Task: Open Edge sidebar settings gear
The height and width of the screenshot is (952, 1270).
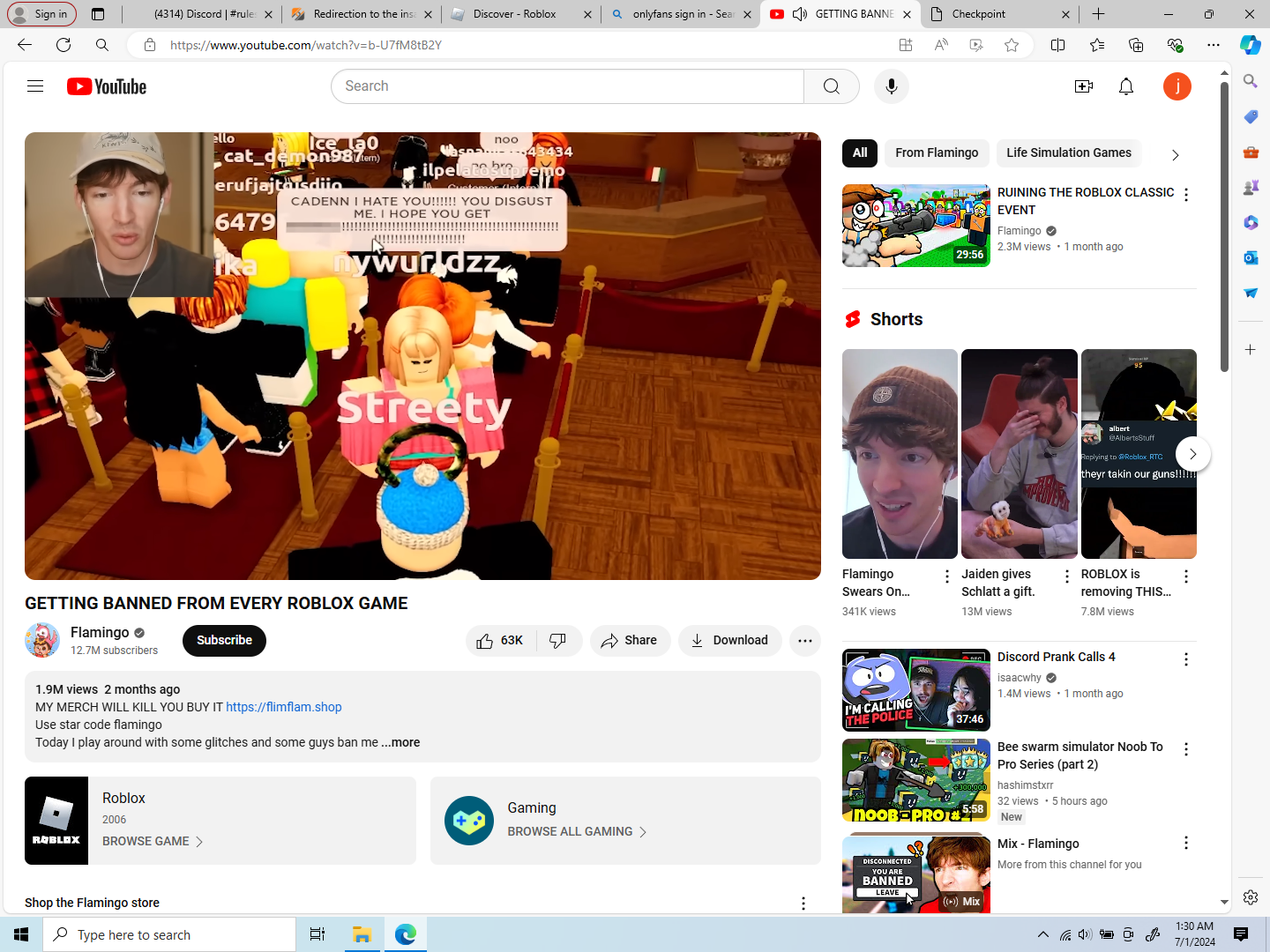Action: pos(1251,897)
